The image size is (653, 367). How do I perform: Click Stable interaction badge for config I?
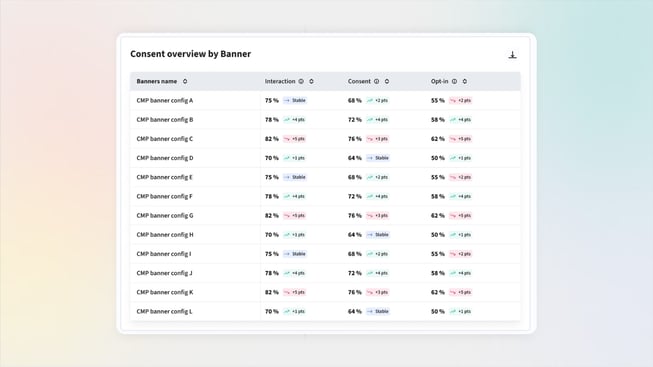(x=295, y=254)
